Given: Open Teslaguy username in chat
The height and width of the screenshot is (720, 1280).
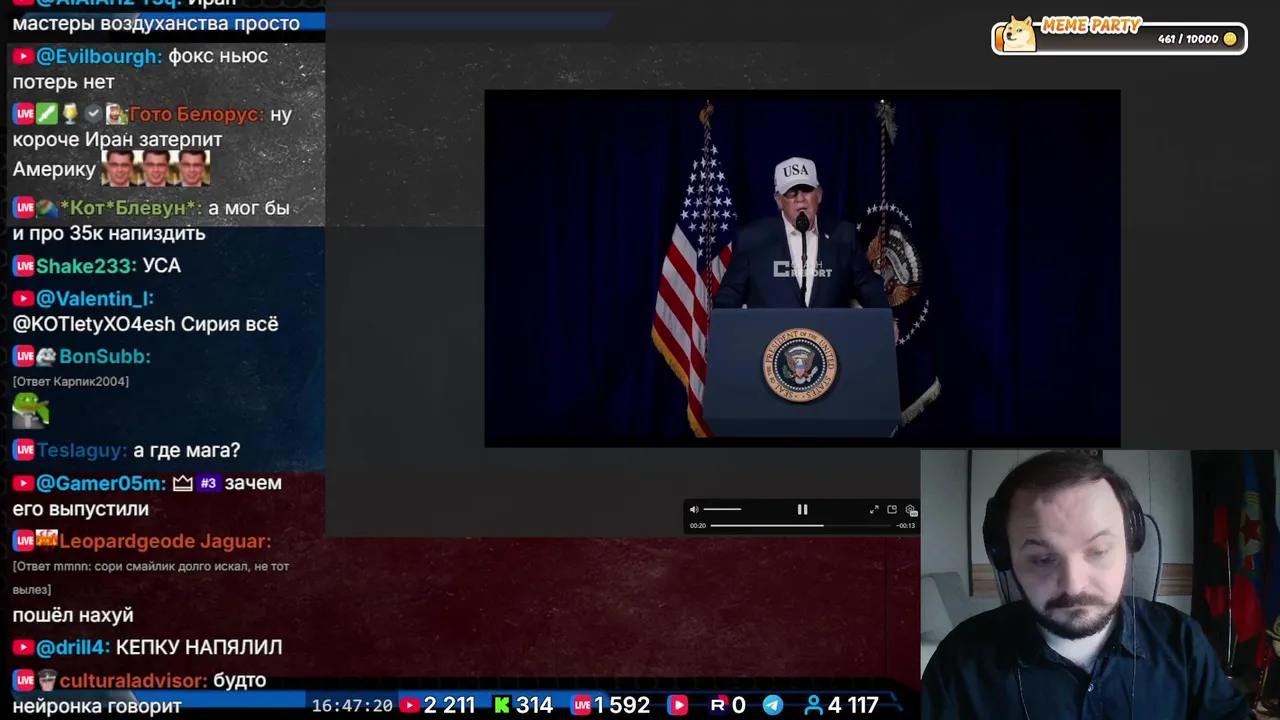Looking at the screenshot, I should click(82, 451).
